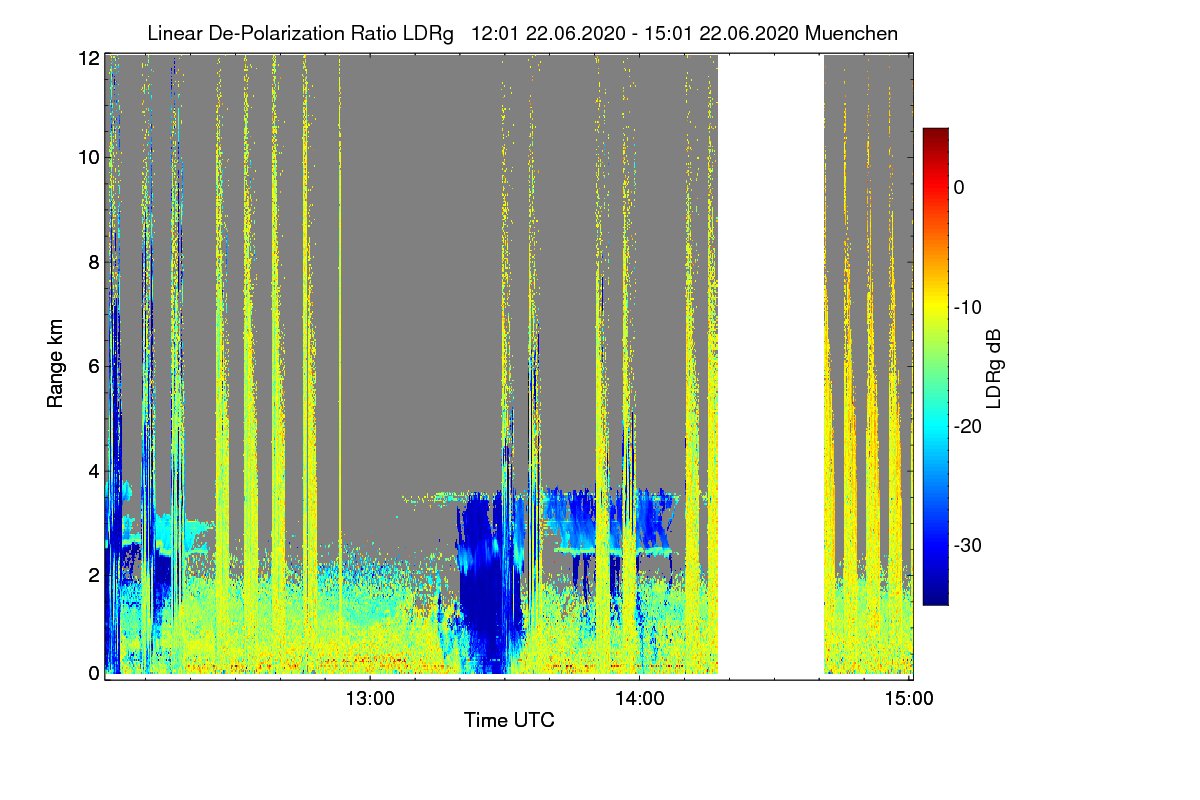1200x800 pixels.
Task: Click the dark red top of colorbar
Action: 935,135
